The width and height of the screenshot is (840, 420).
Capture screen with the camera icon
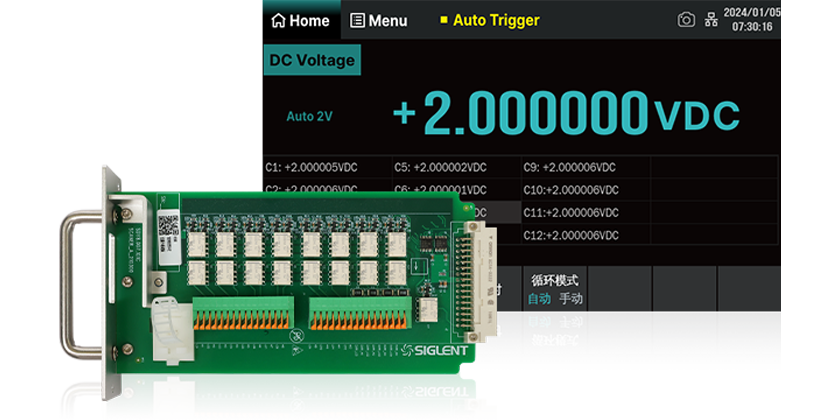coord(686,20)
